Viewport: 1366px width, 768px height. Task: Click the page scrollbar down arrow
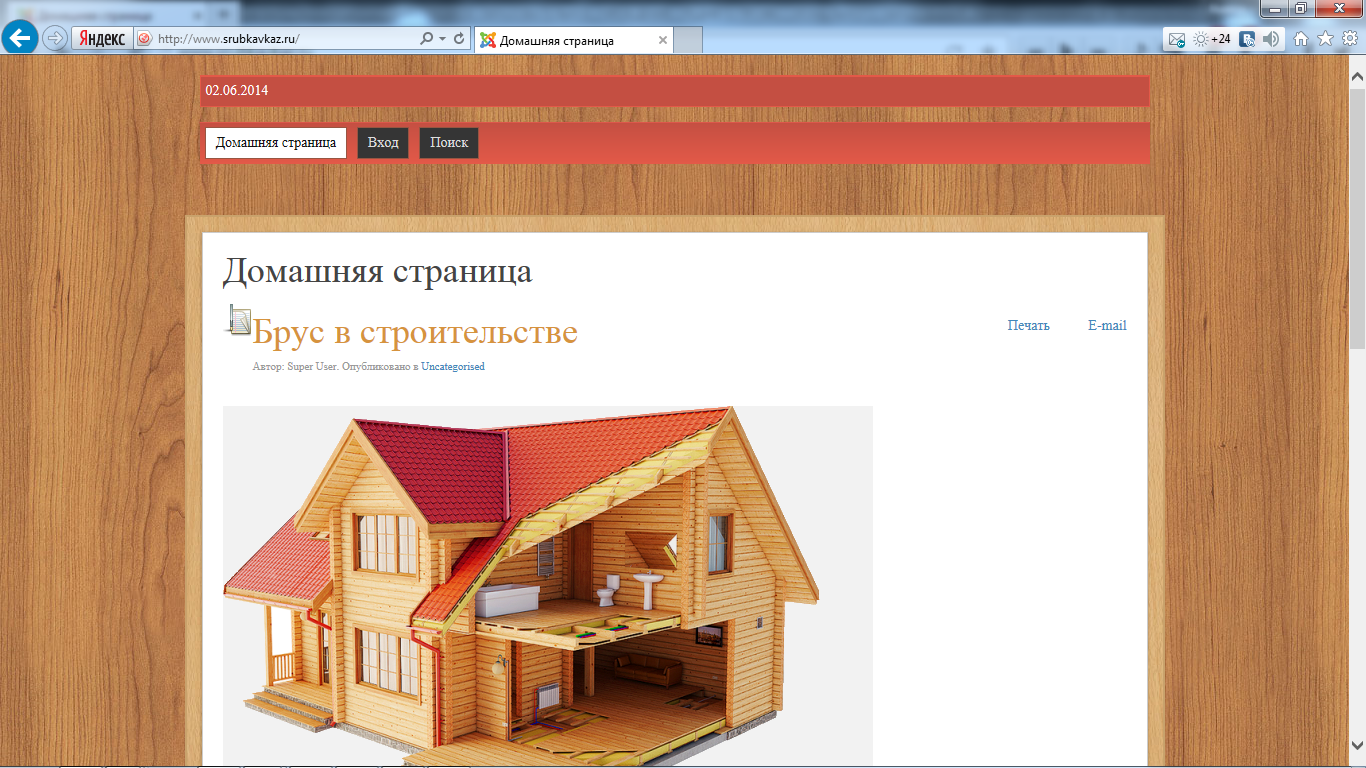click(x=1357, y=747)
